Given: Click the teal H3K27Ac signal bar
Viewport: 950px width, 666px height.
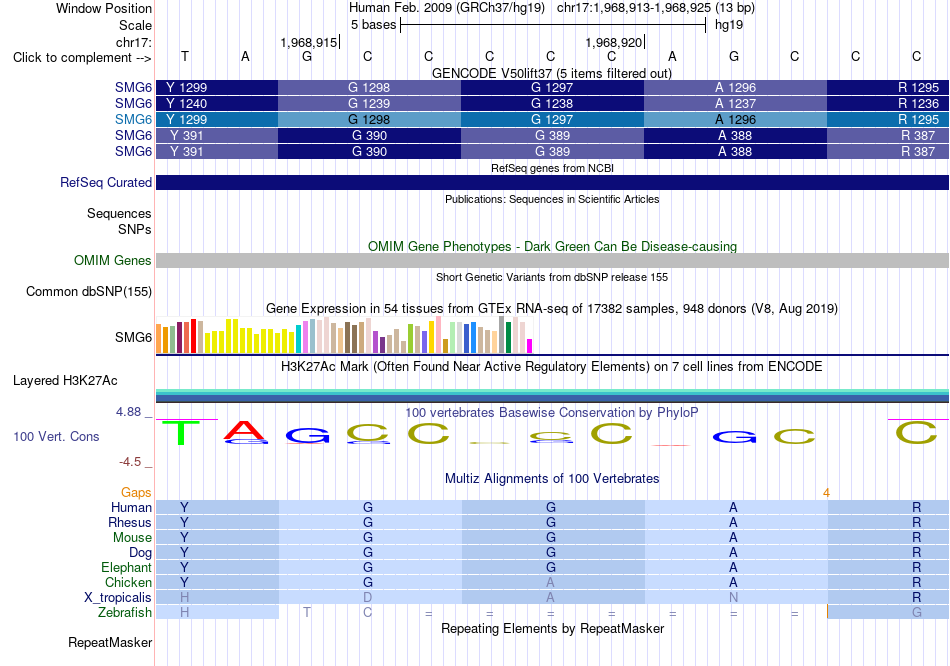Looking at the screenshot, I should tap(552, 392).
